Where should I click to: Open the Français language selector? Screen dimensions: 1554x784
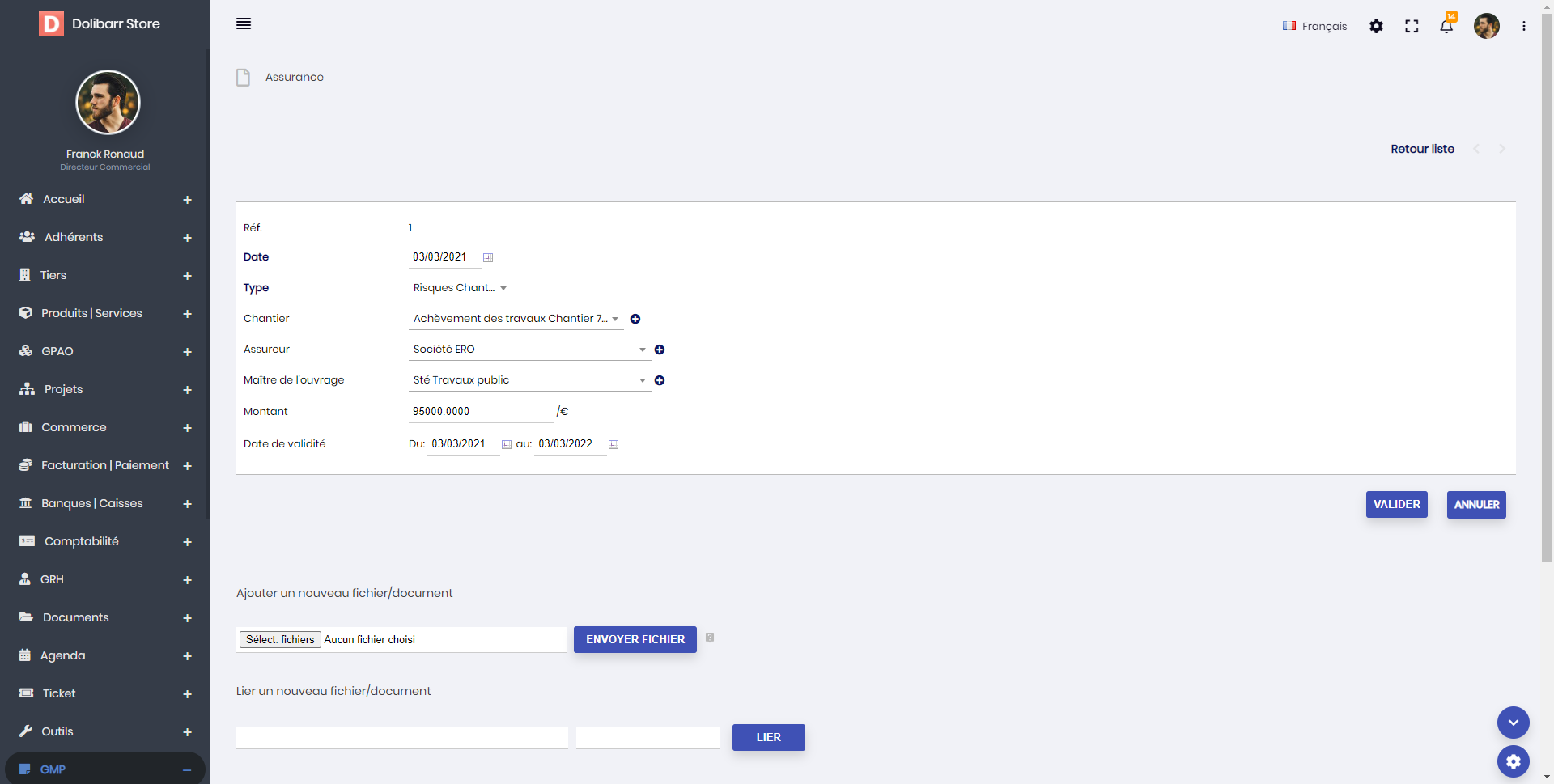tap(1314, 26)
